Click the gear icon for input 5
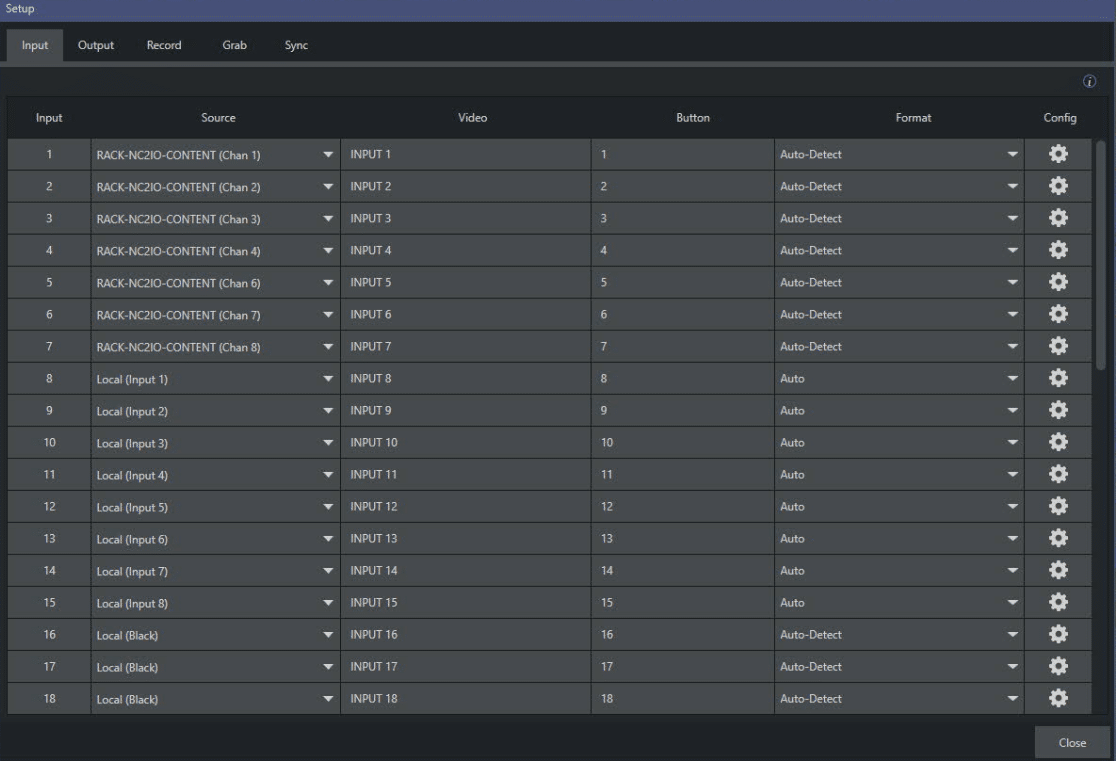1116x761 pixels. tap(1058, 282)
